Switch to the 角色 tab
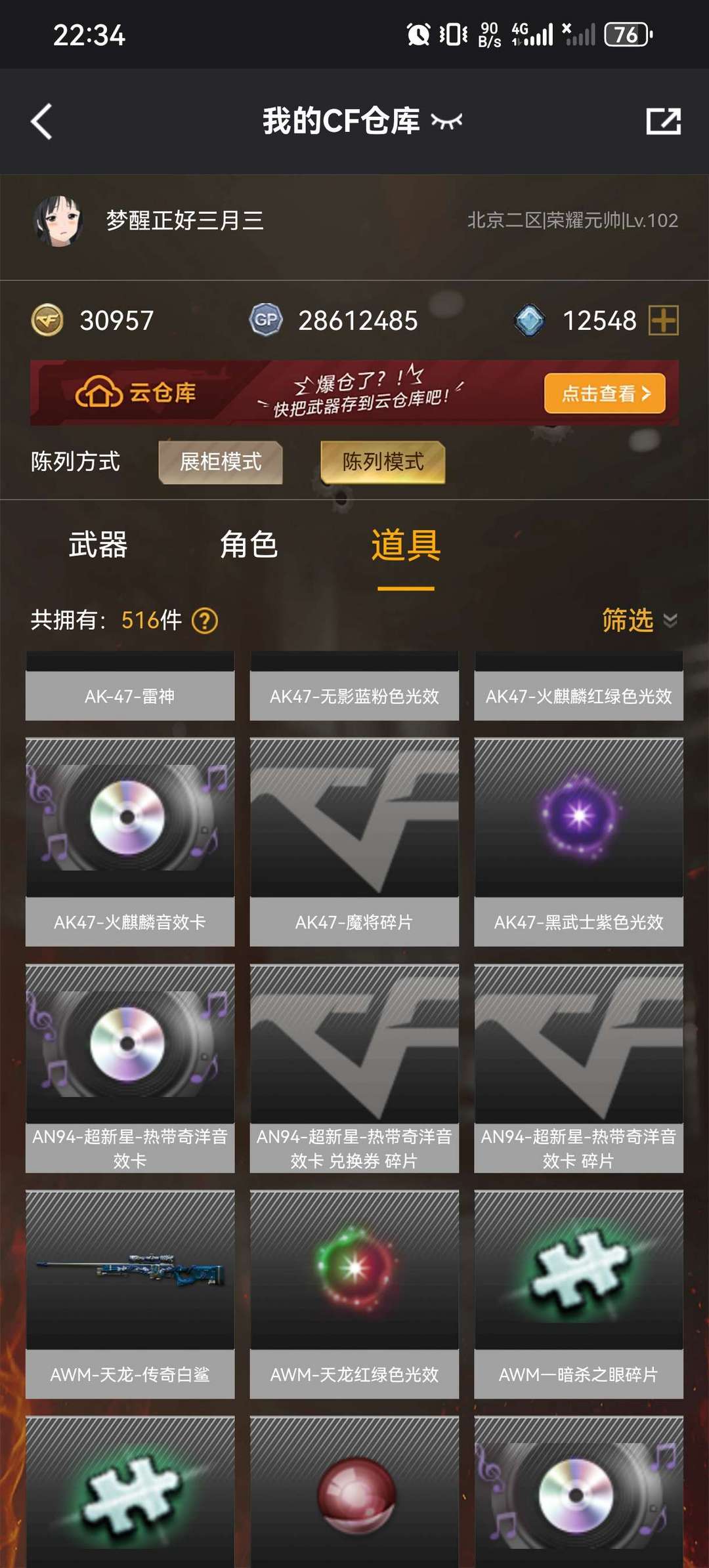The width and height of the screenshot is (709, 1568). coord(249,545)
